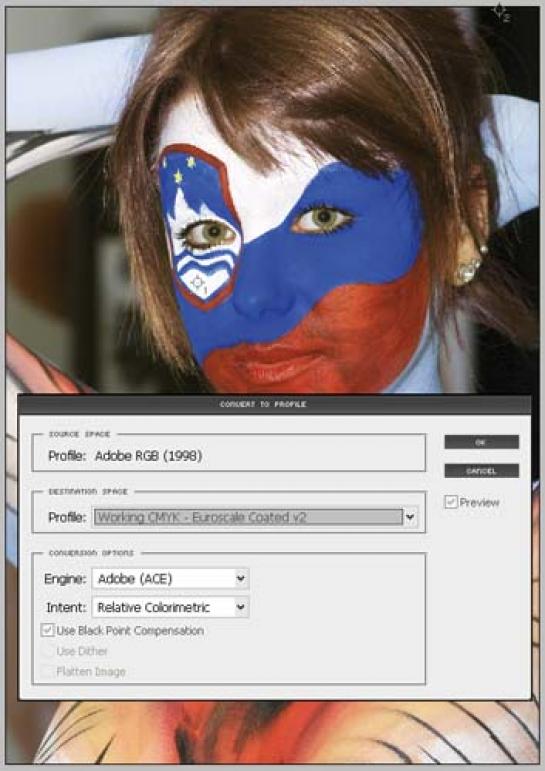Click the Intent label
The image size is (545, 771).
pos(66,607)
